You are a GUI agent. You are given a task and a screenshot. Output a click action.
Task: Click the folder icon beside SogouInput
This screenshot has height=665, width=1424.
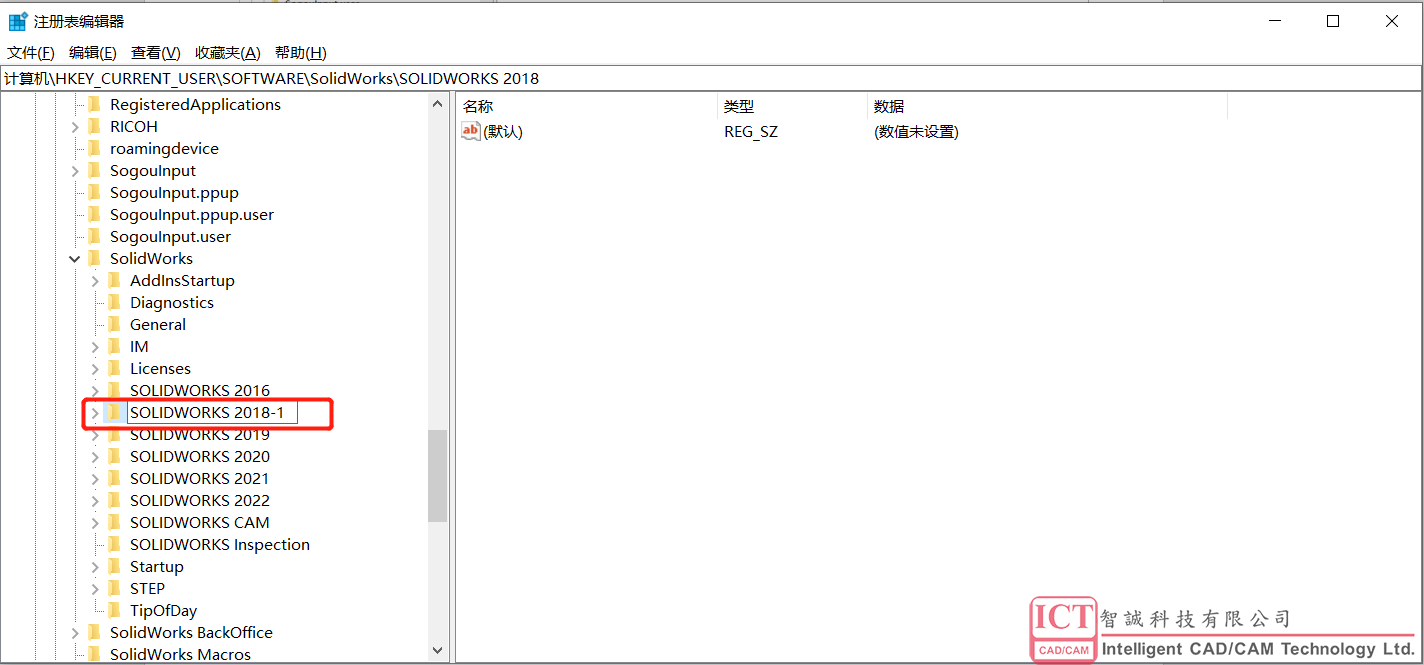tap(94, 170)
